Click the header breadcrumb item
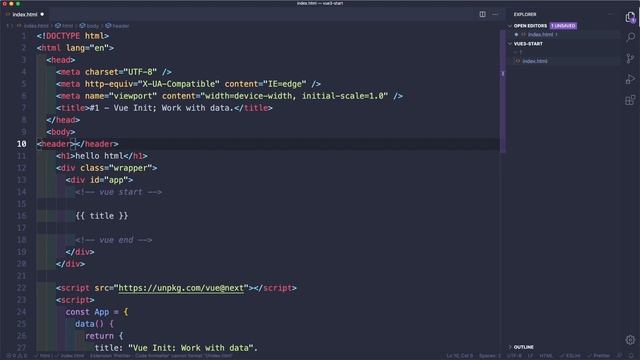 pyautogui.click(x=117, y=26)
